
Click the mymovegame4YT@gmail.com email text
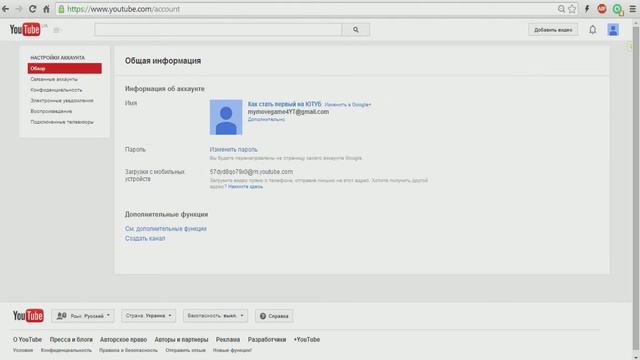(288, 112)
